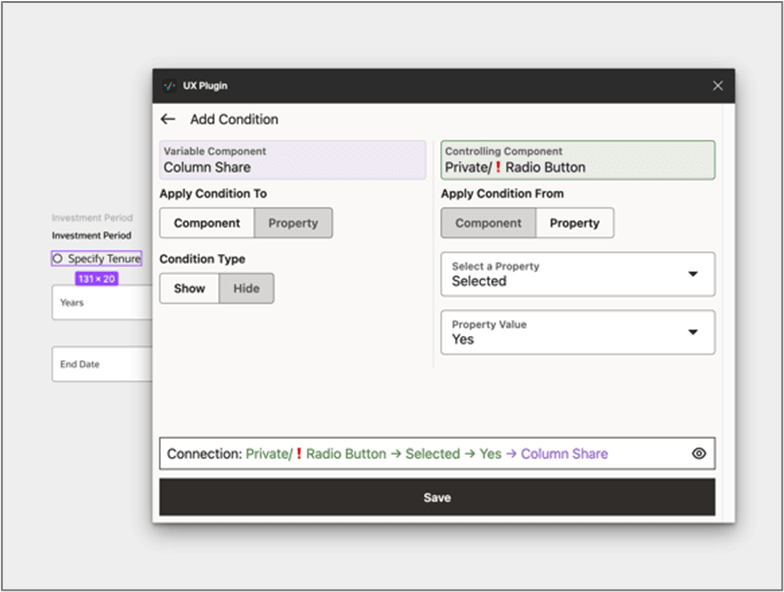This screenshot has width=784, height=592.
Task: Close the UX Plugin dialog
Action: pyautogui.click(x=718, y=86)
